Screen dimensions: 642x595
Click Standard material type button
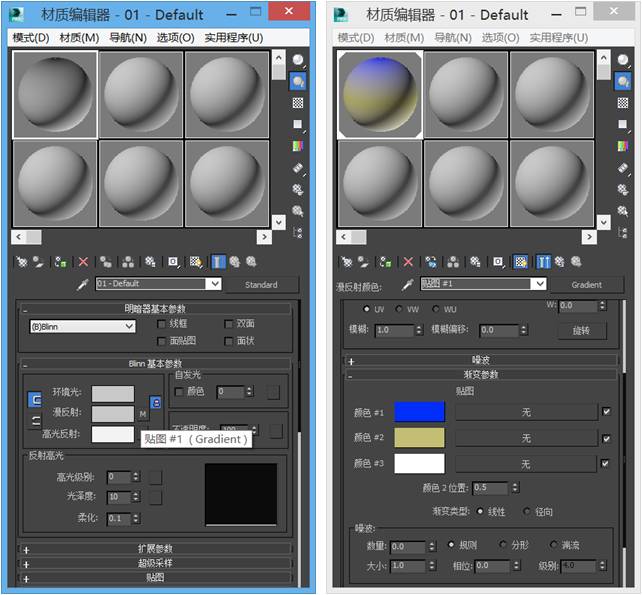[x=261, y=285]
